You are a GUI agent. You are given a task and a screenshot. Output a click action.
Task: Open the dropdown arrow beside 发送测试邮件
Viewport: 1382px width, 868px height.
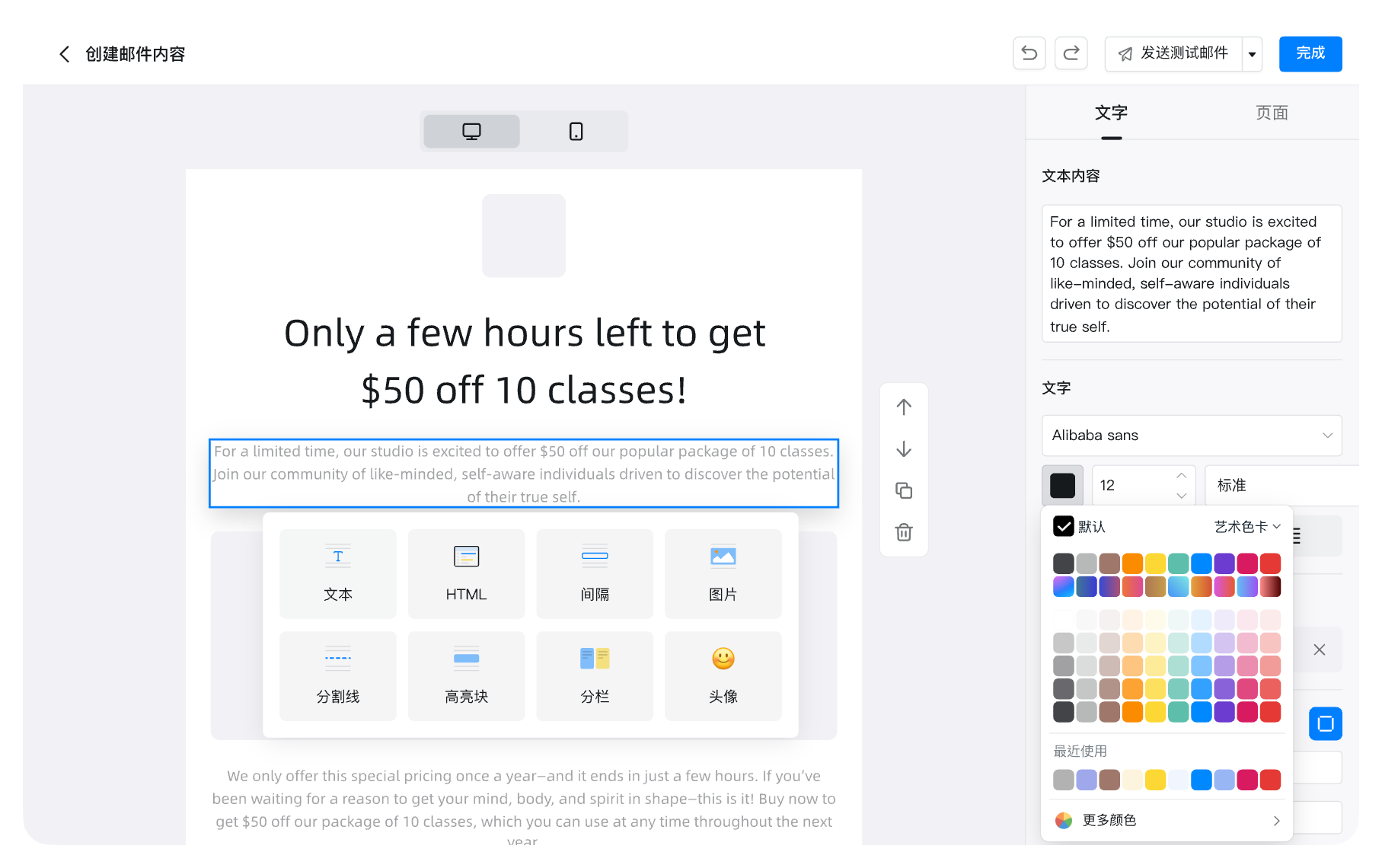(x=1252, y=54)
